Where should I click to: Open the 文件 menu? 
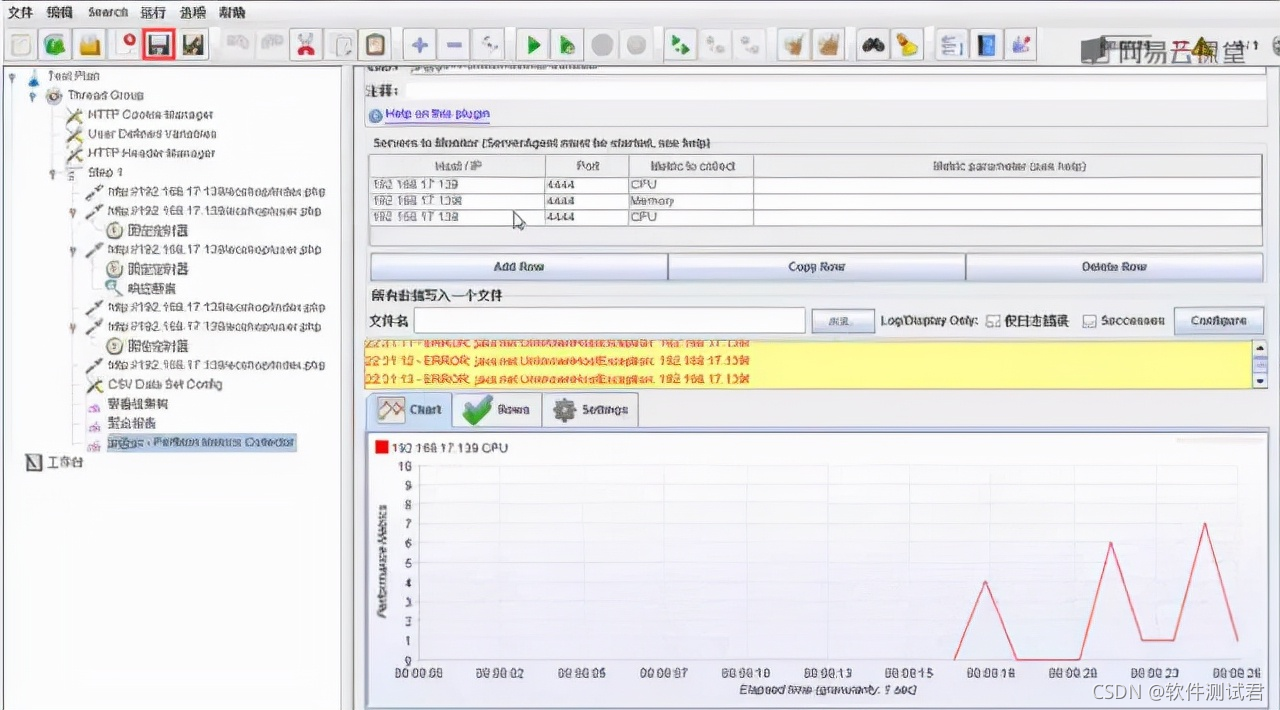tap(20, 12)
